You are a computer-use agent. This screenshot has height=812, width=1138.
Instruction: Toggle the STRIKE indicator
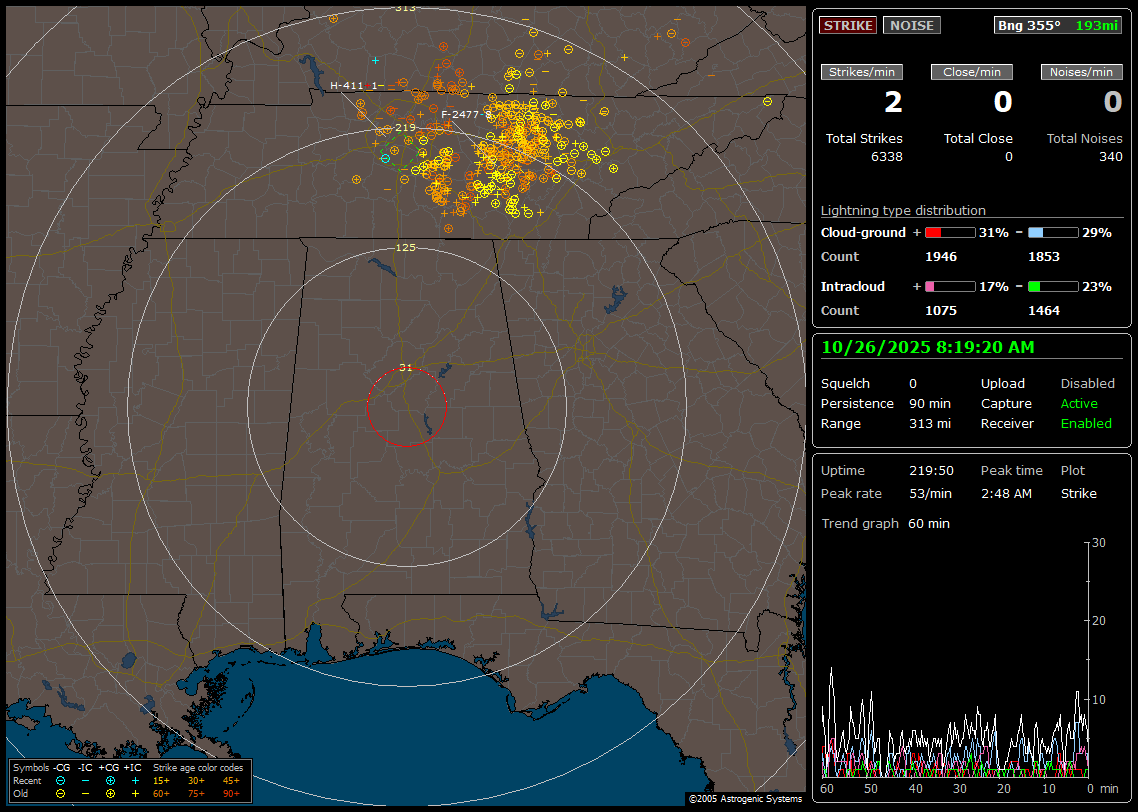848,25
